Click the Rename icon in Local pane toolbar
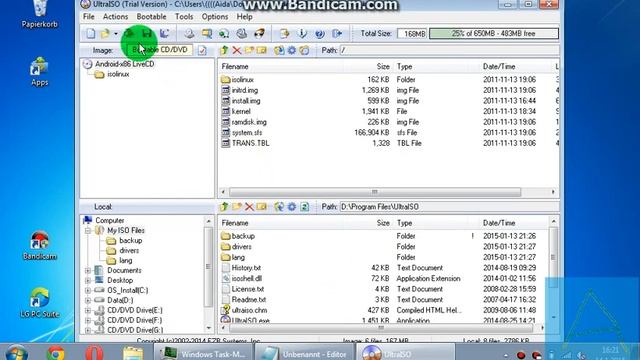This screenshot has height=360, width=640. [x=262, y=207]
